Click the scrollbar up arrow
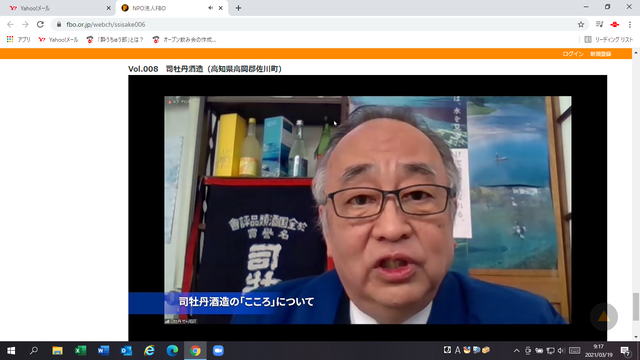Viewport: 640px width, 360px height. [636, 53]
